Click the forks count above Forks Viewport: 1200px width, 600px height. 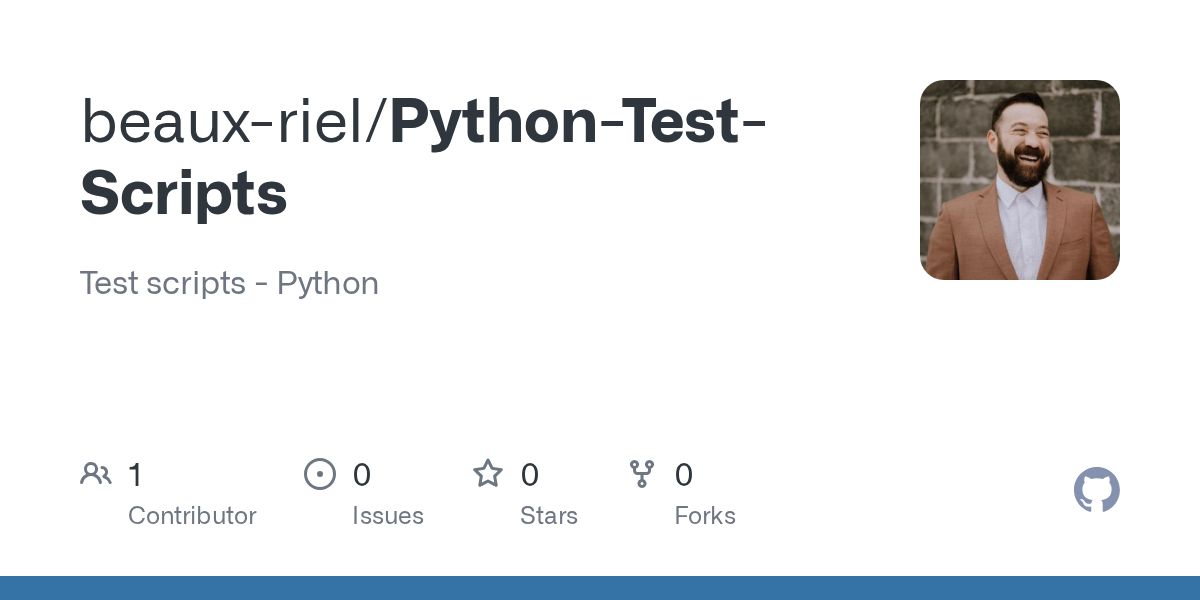point(684,475)
